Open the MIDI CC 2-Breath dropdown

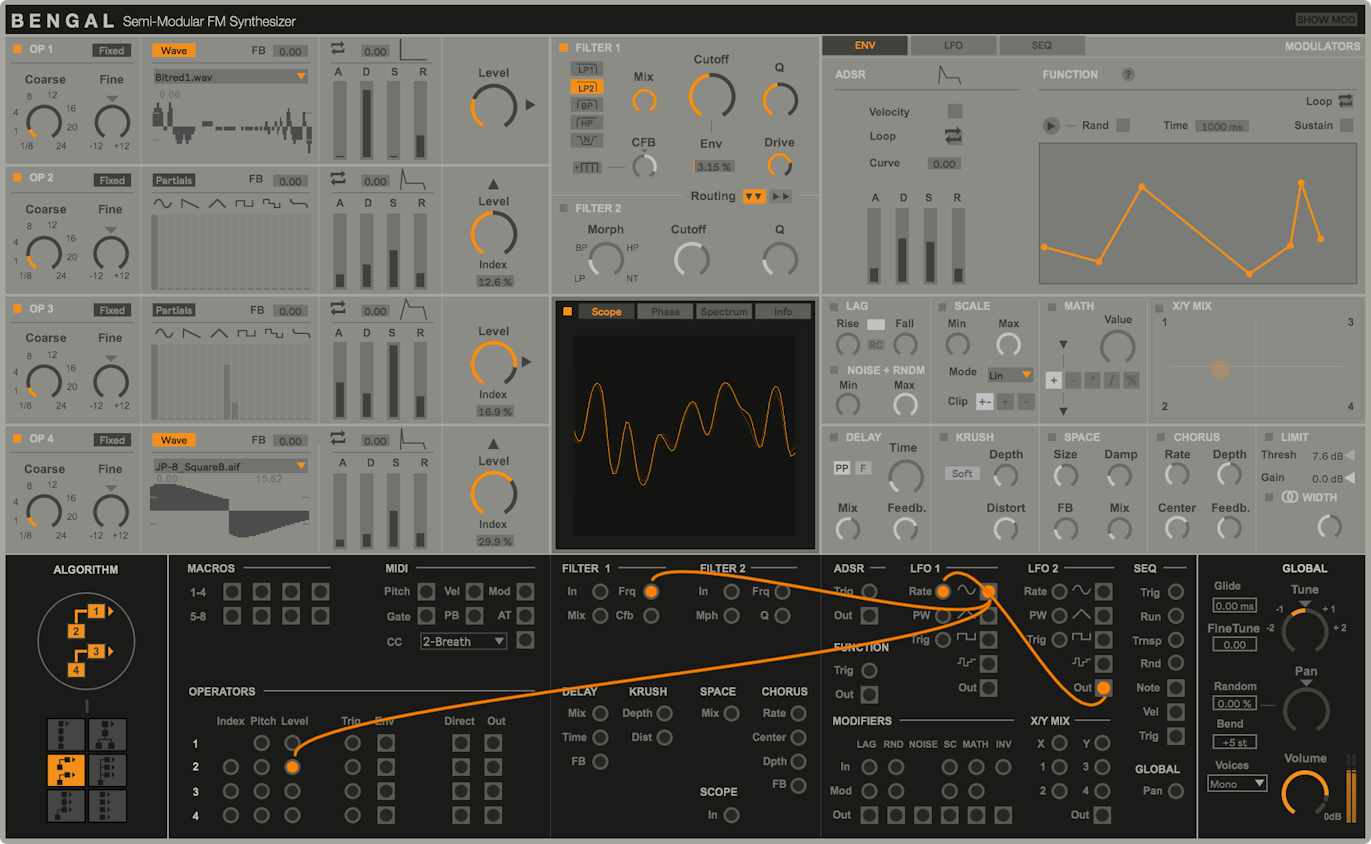462,641
